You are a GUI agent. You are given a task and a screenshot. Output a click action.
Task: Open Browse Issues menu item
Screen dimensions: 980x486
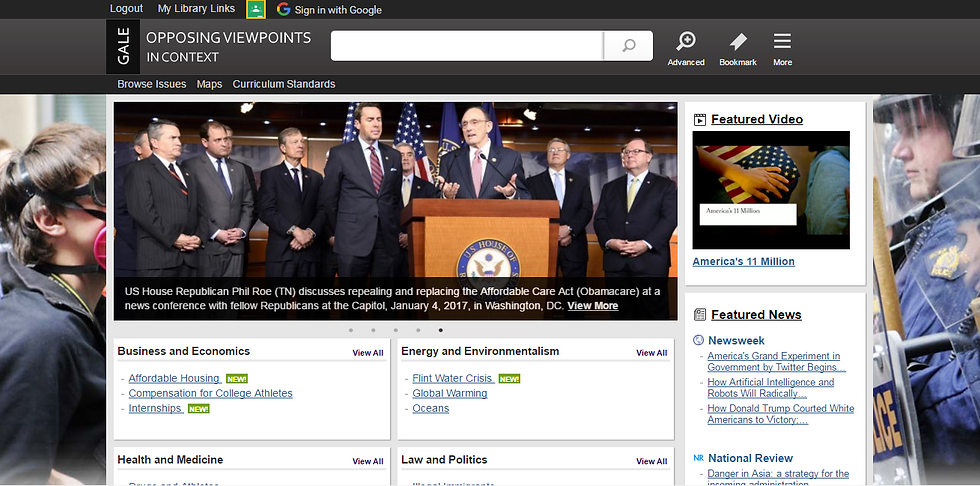[152, 84]
